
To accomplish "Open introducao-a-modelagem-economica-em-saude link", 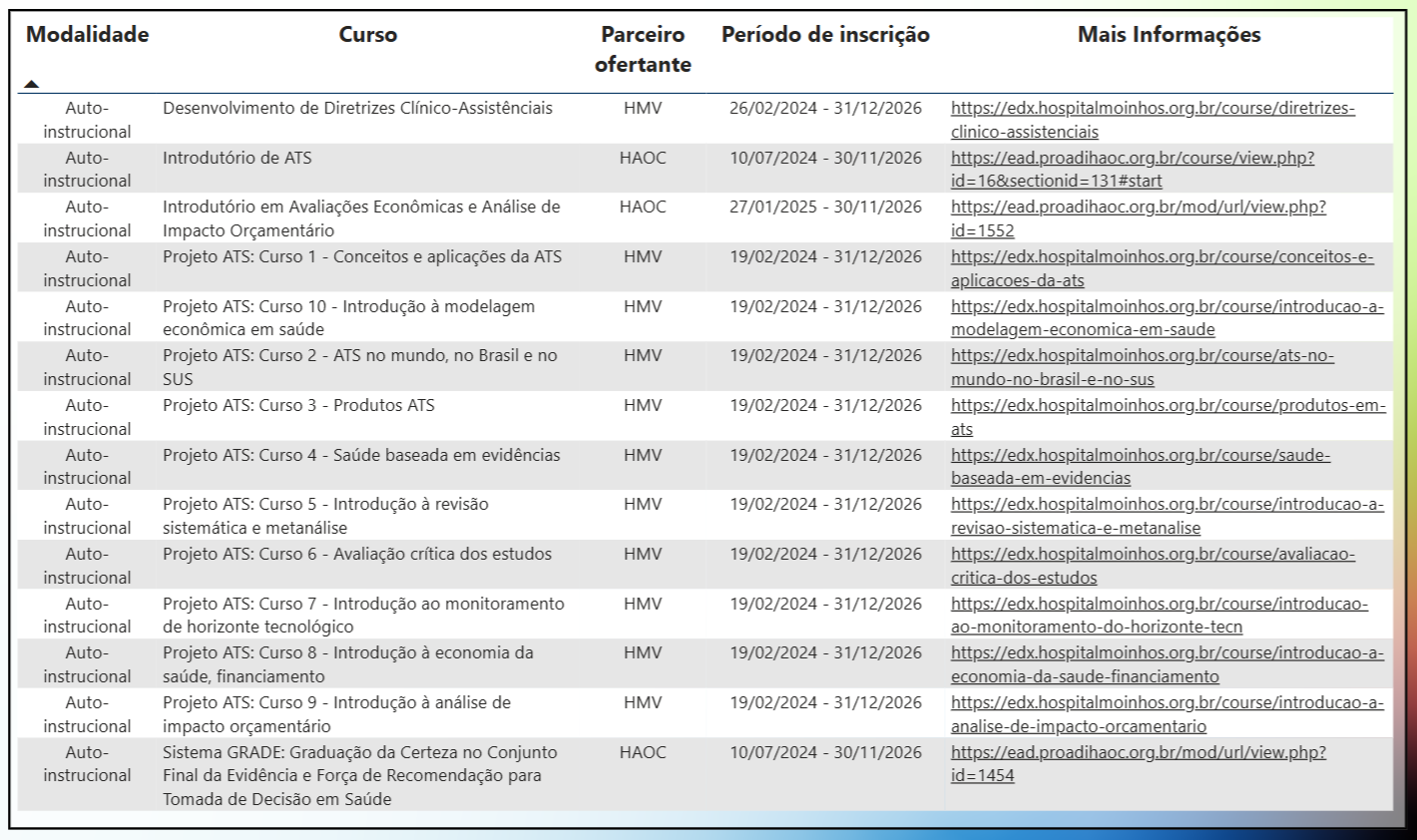I will (x=1168, y=318).
